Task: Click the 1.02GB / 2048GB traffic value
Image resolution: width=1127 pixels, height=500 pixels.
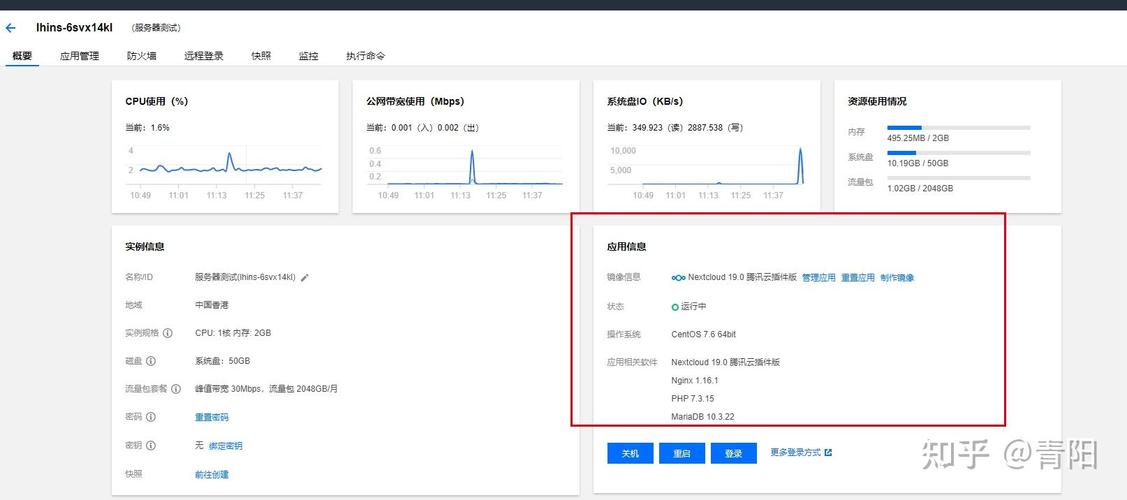Action: pyautogui.click(x=920, y=188)
